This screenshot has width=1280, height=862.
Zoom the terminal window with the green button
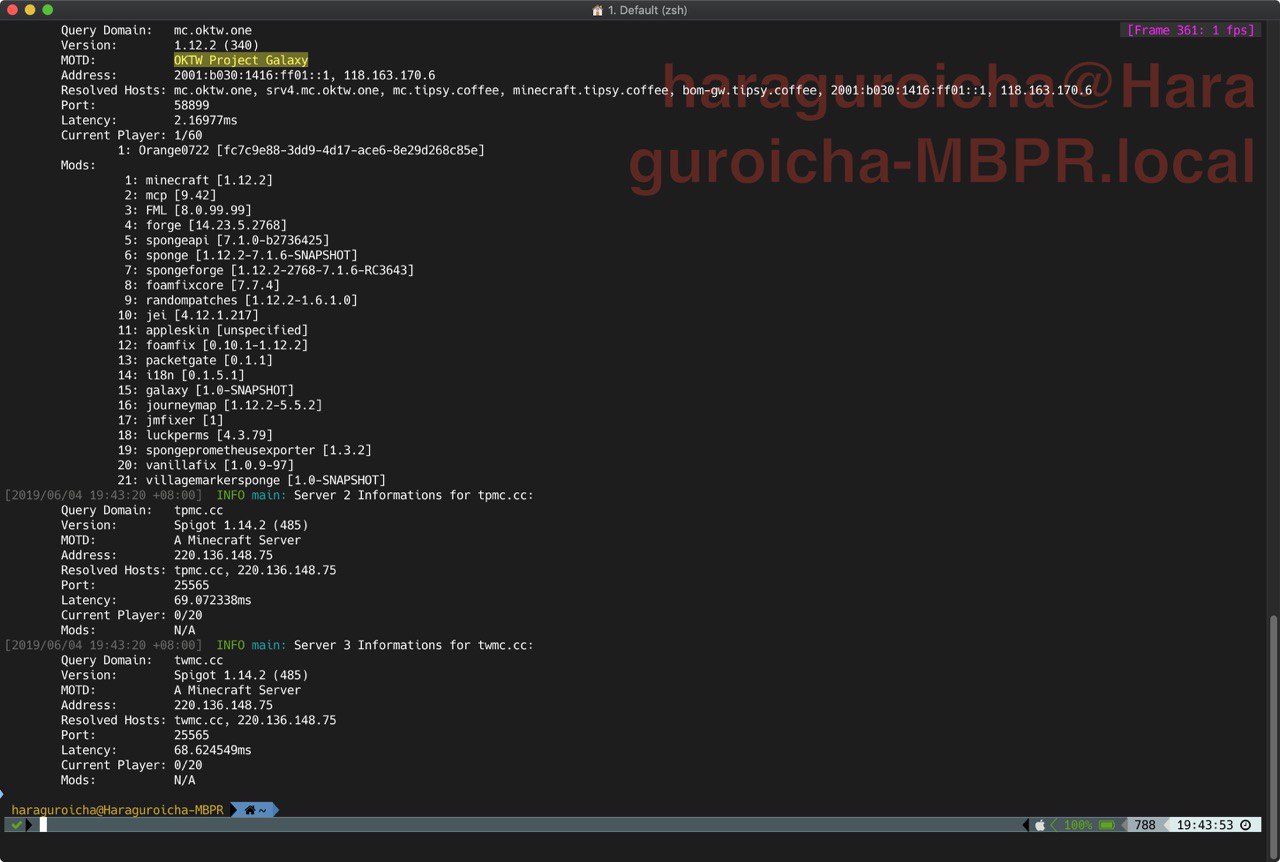tap(48, 10)
